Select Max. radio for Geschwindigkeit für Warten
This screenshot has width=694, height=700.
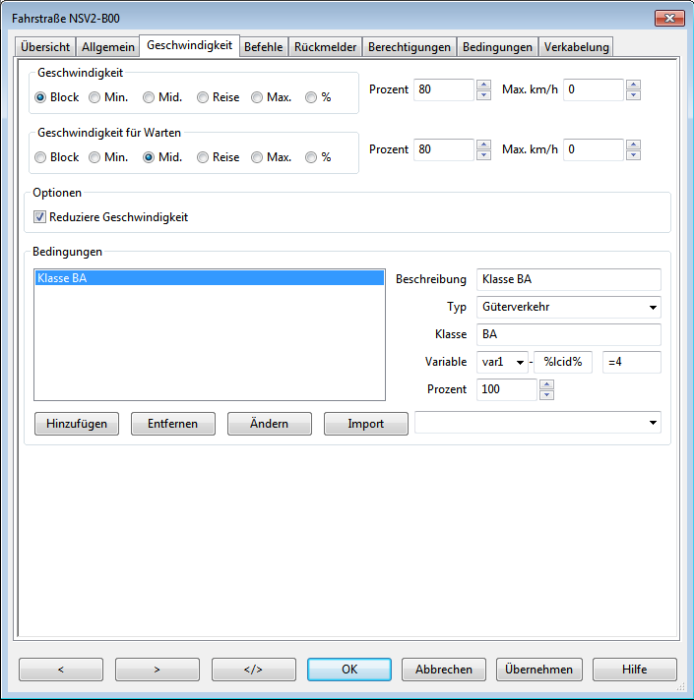pos(257,158)
